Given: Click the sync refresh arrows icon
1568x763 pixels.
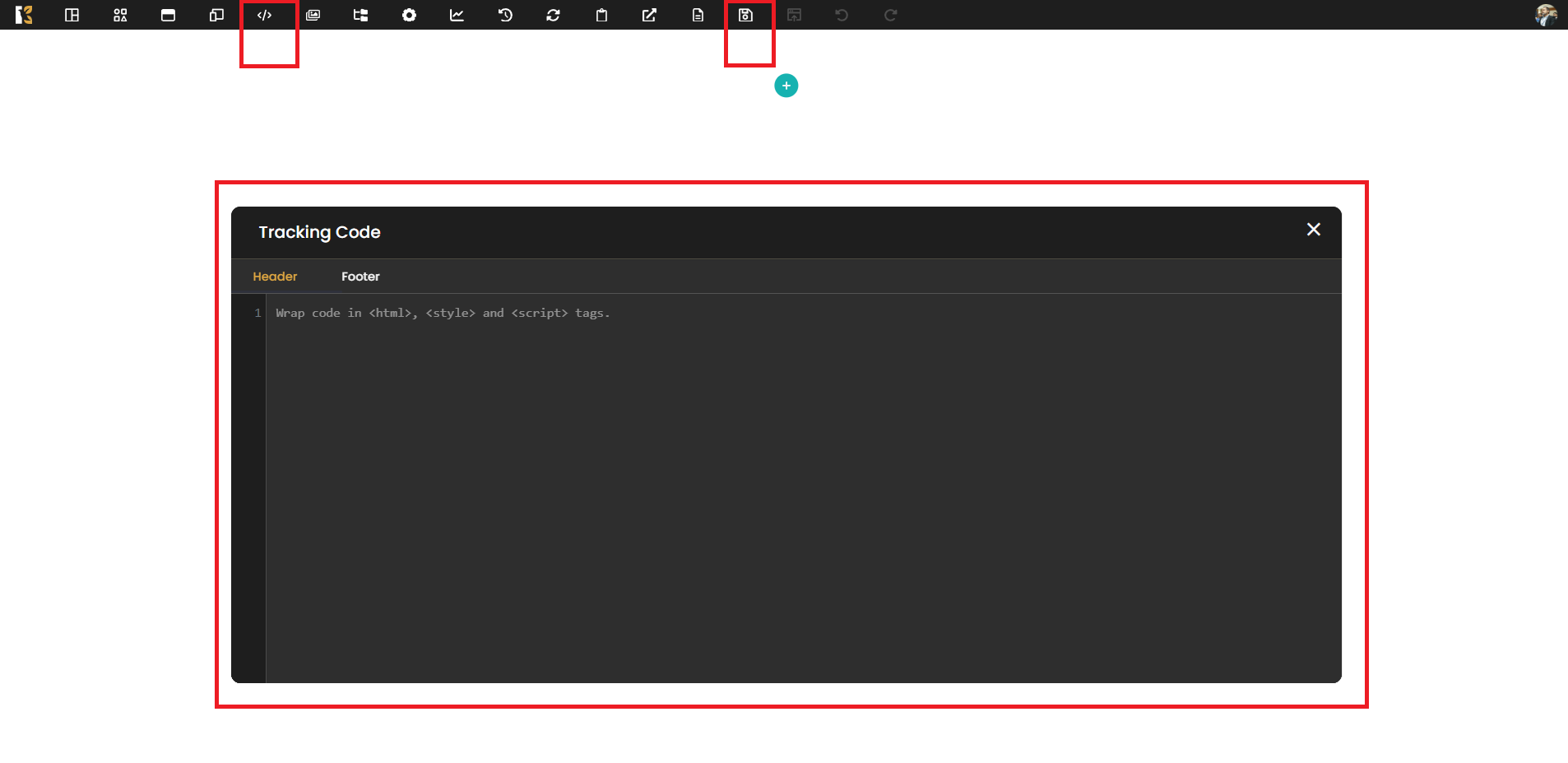Looking at the screenshot, I should click(553, 15).
